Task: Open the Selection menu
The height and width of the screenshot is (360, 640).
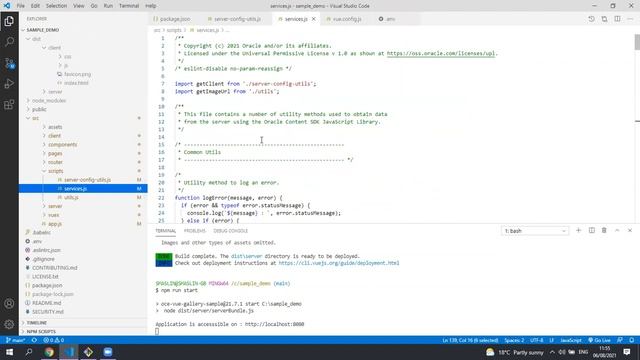Action: (x=56, y=6)
